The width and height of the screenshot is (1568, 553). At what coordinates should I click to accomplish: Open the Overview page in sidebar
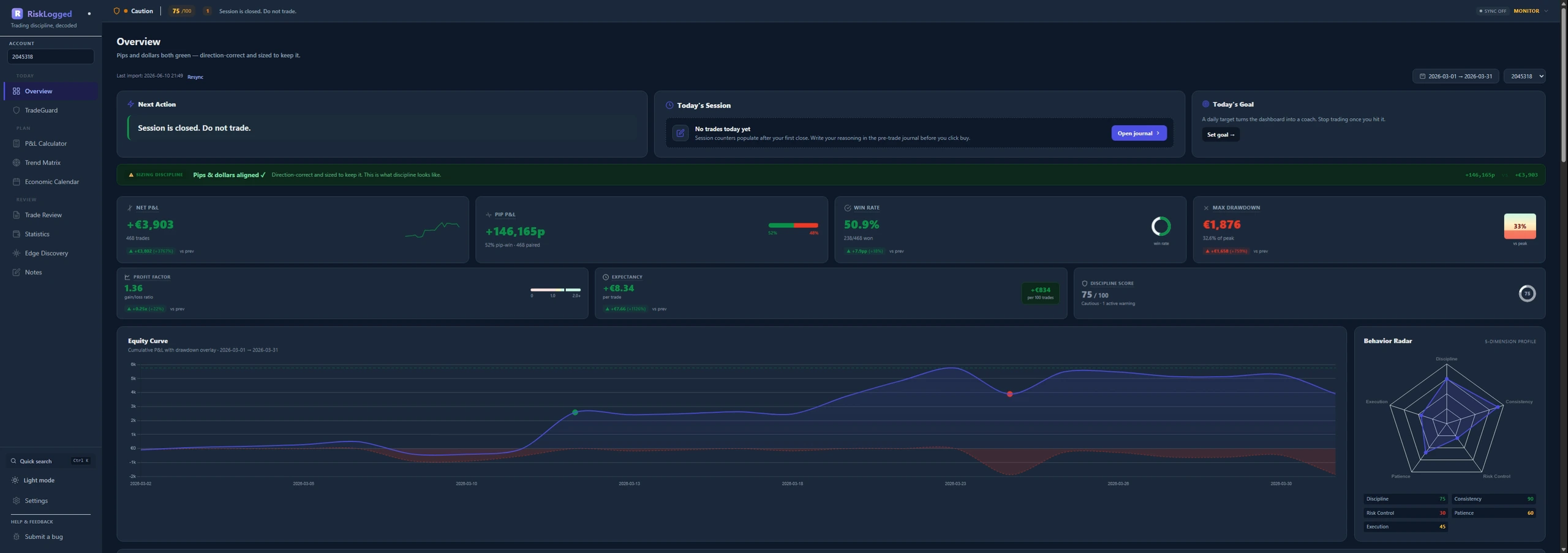(51, 91)
